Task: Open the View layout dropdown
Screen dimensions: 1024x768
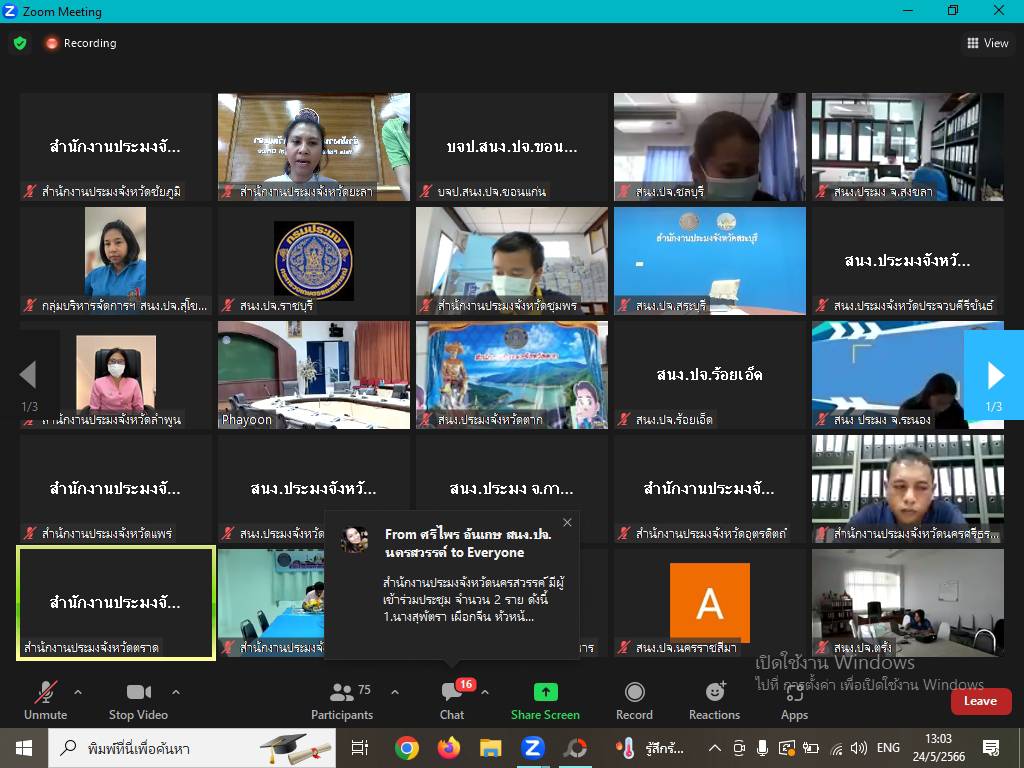Action: pyautogui.click(x=987, y=43)
